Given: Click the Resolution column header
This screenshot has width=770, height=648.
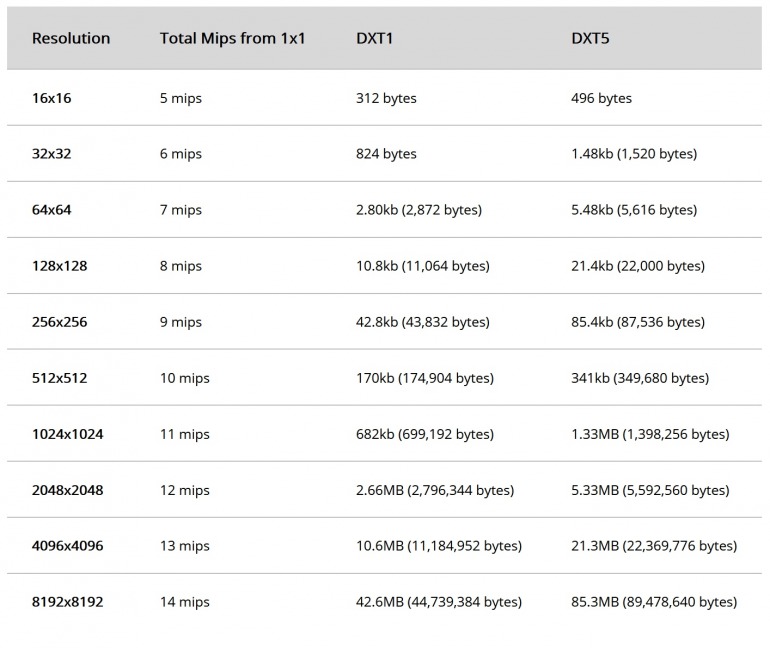Looking at the screenshot, I should (x=71, y=38).
